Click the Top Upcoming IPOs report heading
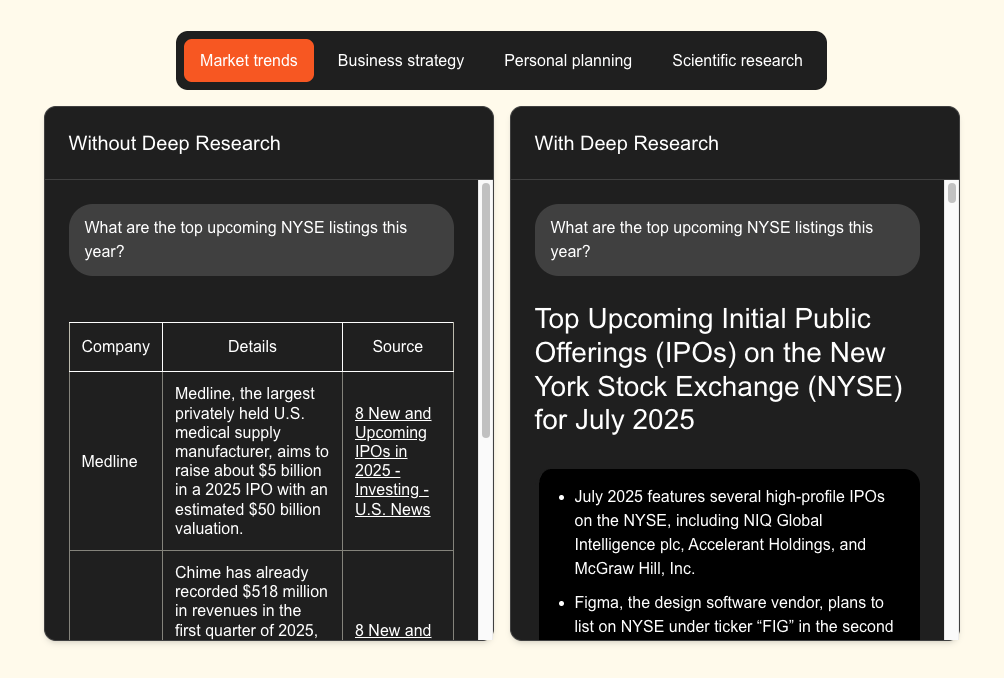Viewport: 1004px width, 678px height. [x=719, y=369]
